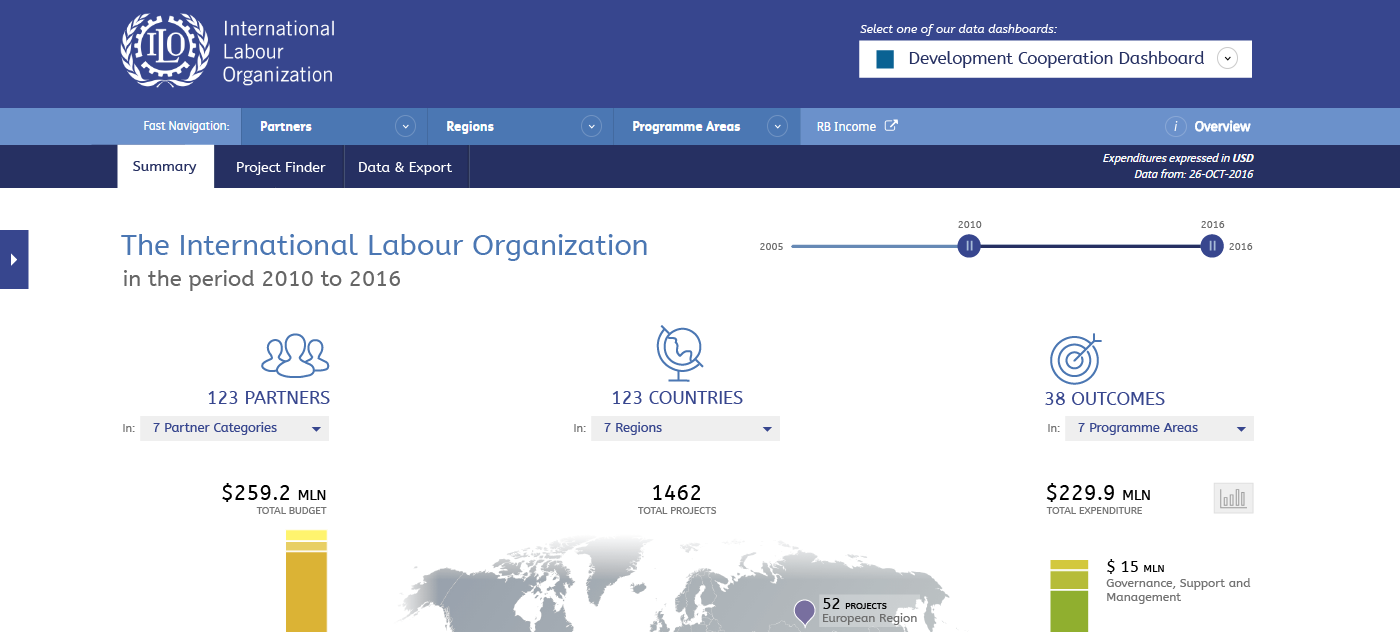This screenshot has width=1400, height=632.
Task: Click the $229.9 MLN total expenditure value
Action: [1098, 493]
